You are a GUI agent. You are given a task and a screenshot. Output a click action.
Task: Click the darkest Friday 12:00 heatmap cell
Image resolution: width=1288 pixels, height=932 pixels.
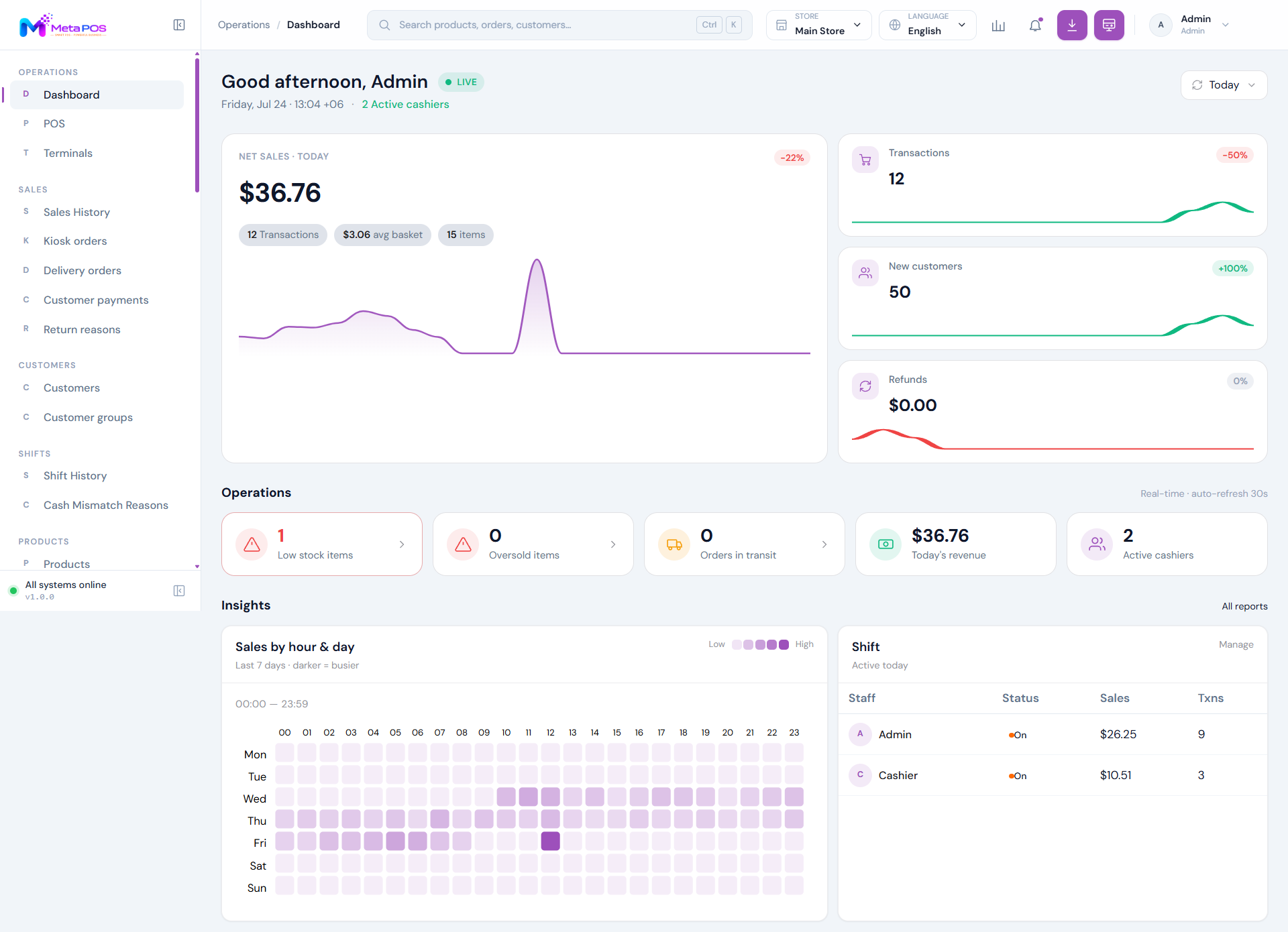pyautogui.click(x=550, y=841)
